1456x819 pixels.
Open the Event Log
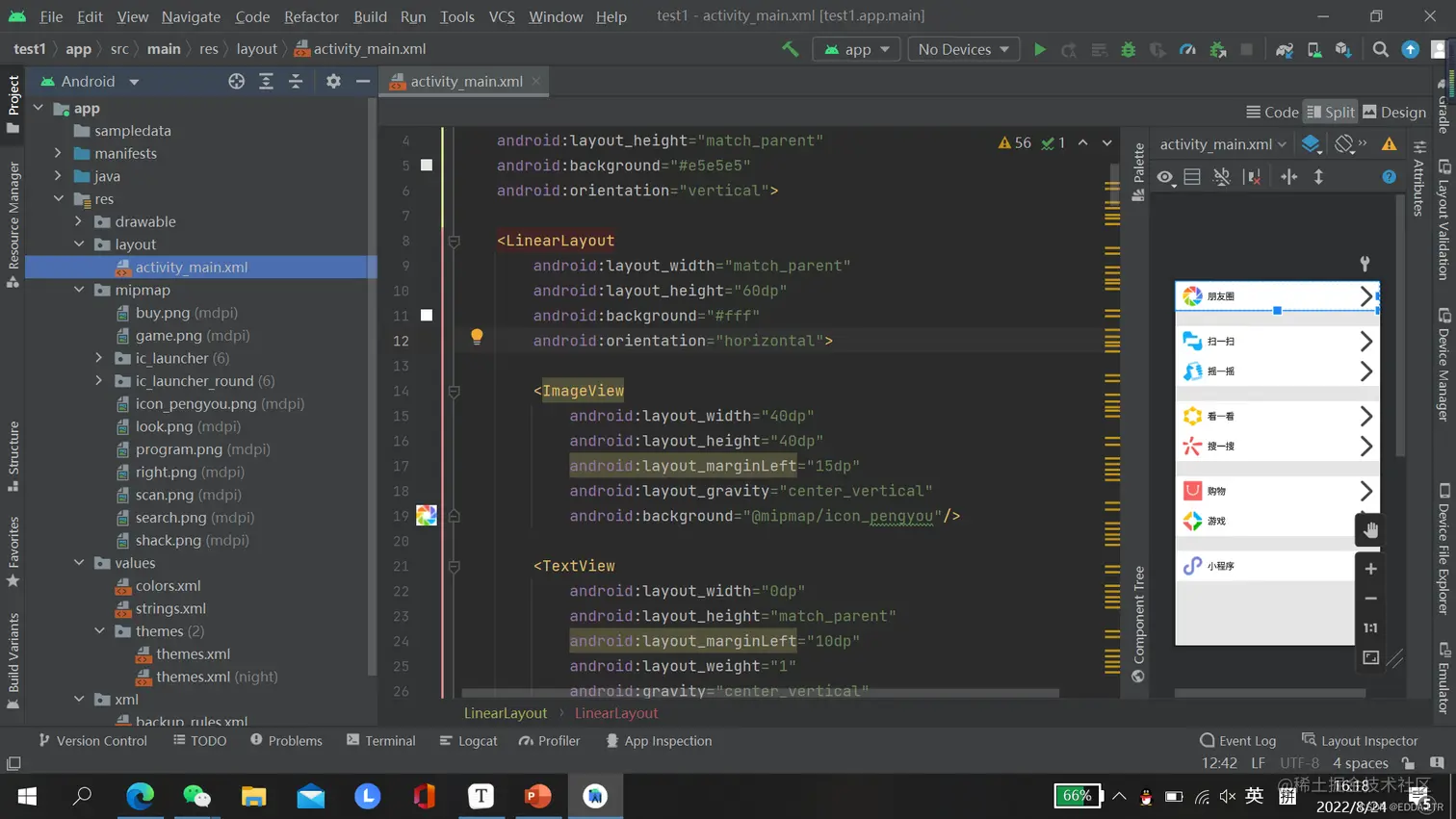[1237, 741]
